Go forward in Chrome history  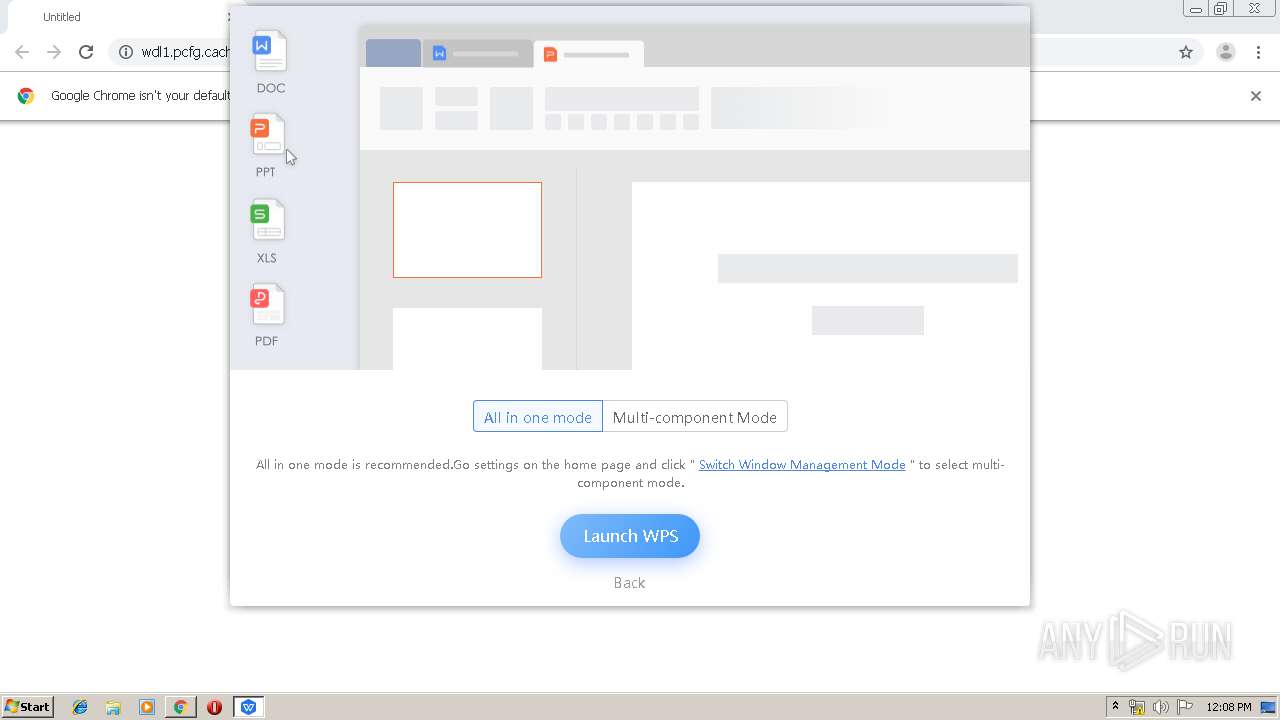(54, 52)
